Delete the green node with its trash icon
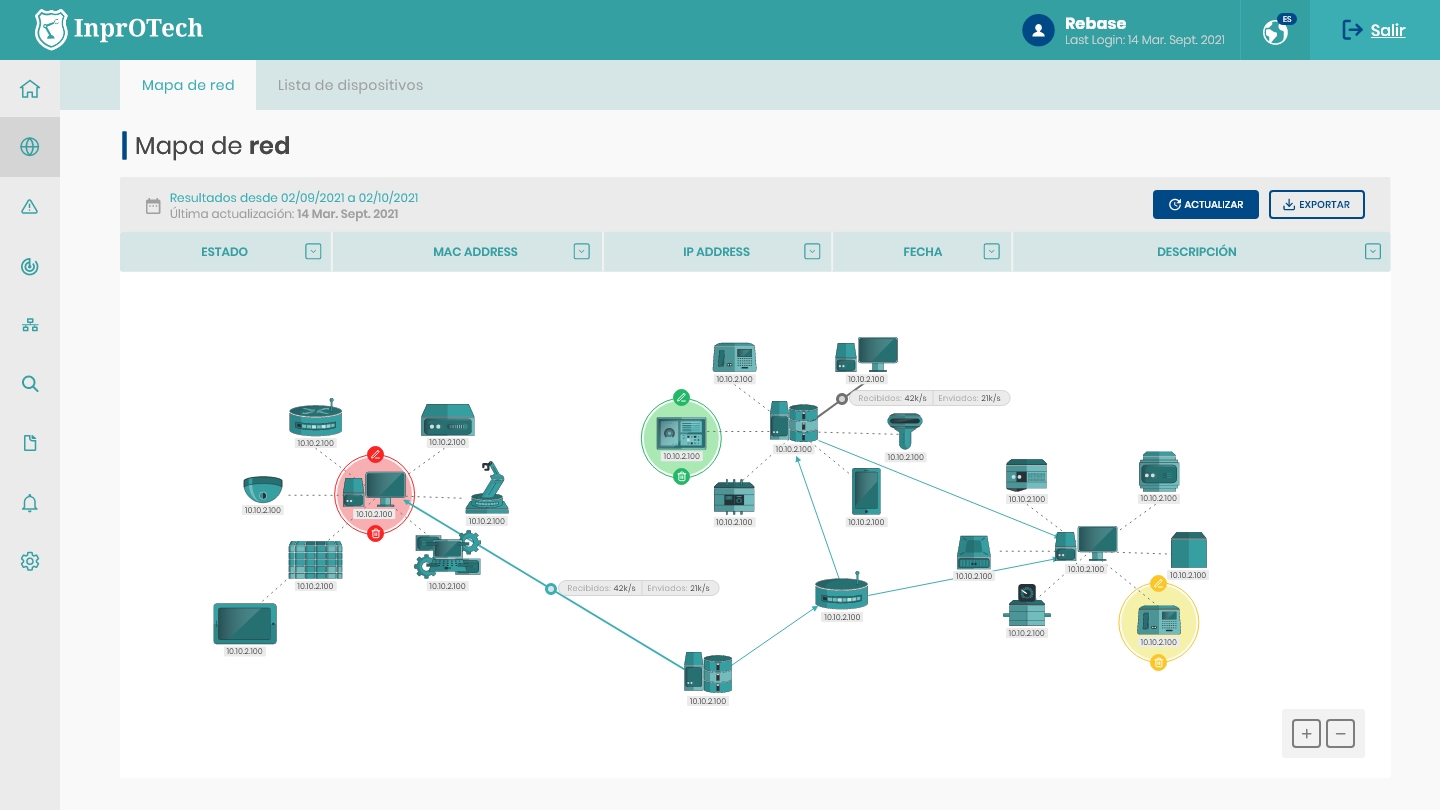Screen dimensions: 1440x810 [x=681, y=476]
